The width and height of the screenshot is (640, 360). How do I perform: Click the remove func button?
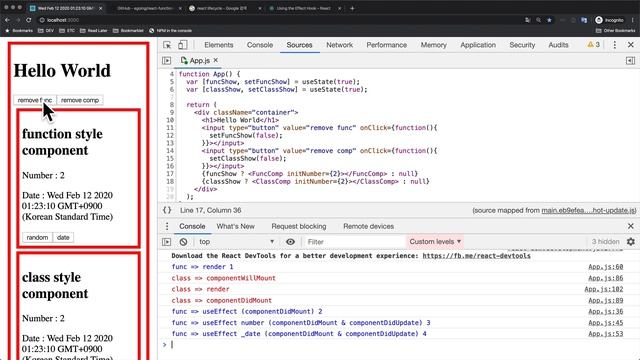(35, 100)
